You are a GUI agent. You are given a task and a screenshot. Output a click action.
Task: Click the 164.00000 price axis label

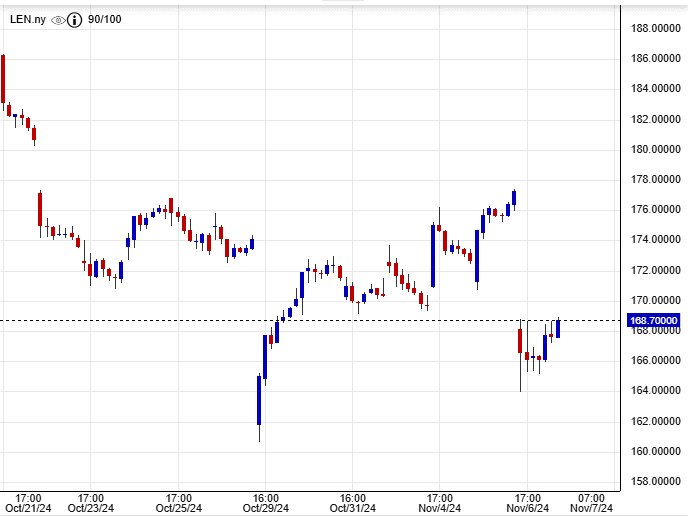(x=654, y=390)
